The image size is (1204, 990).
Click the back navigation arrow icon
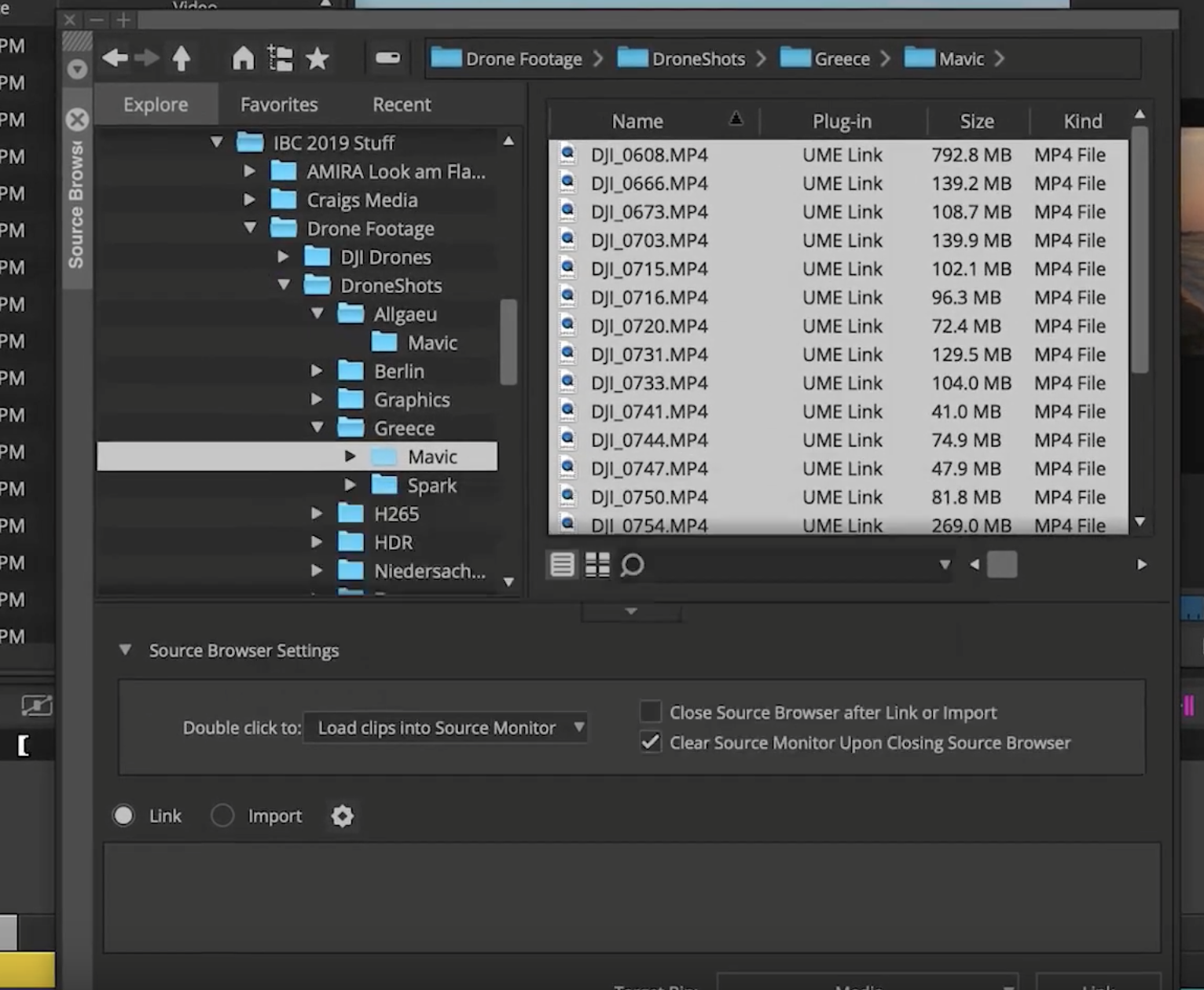pos(115,58)
